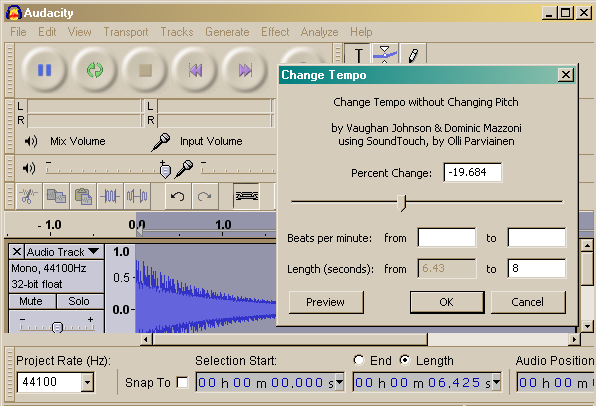596x406 pixels.
Task: Click the Silence selection icon
Action: (x=137, y=196)
